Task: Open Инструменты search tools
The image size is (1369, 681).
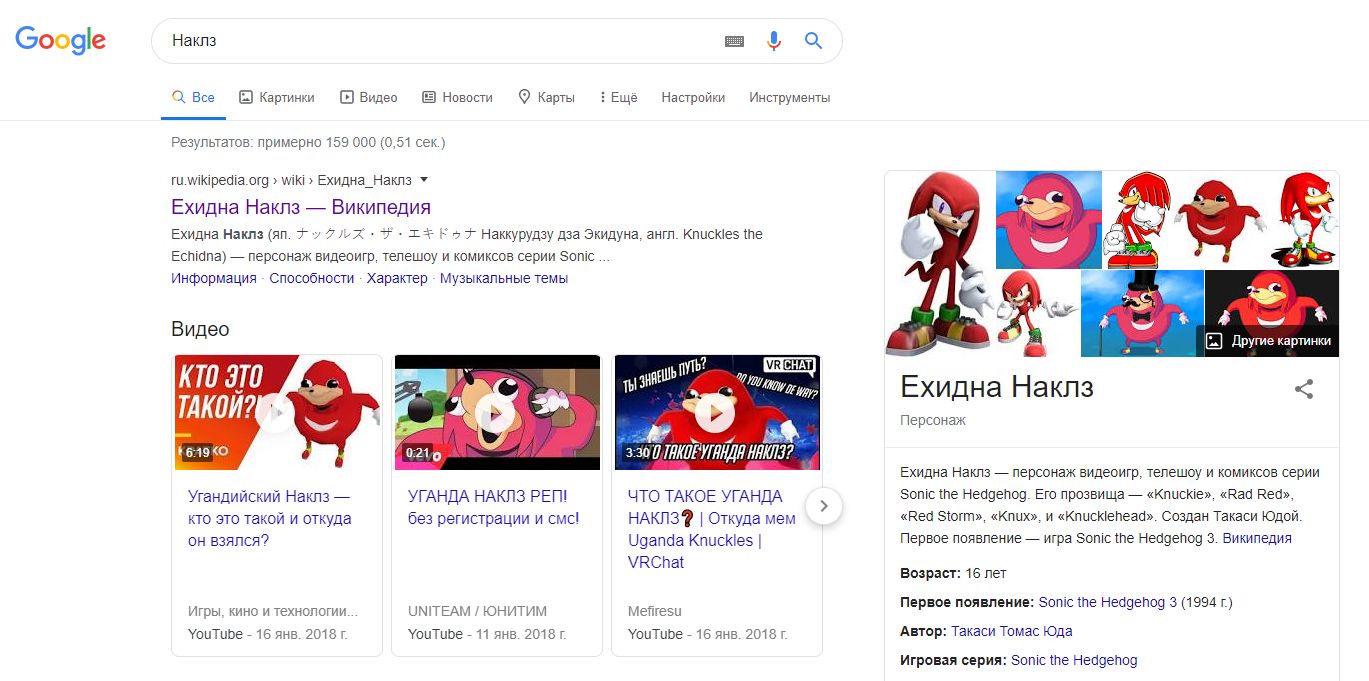Action: click(790, 97)
